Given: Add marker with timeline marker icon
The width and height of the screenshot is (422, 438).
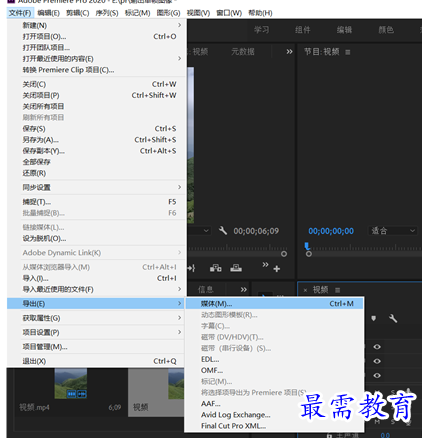Looking at the screenshot, I should click(374, 319).
